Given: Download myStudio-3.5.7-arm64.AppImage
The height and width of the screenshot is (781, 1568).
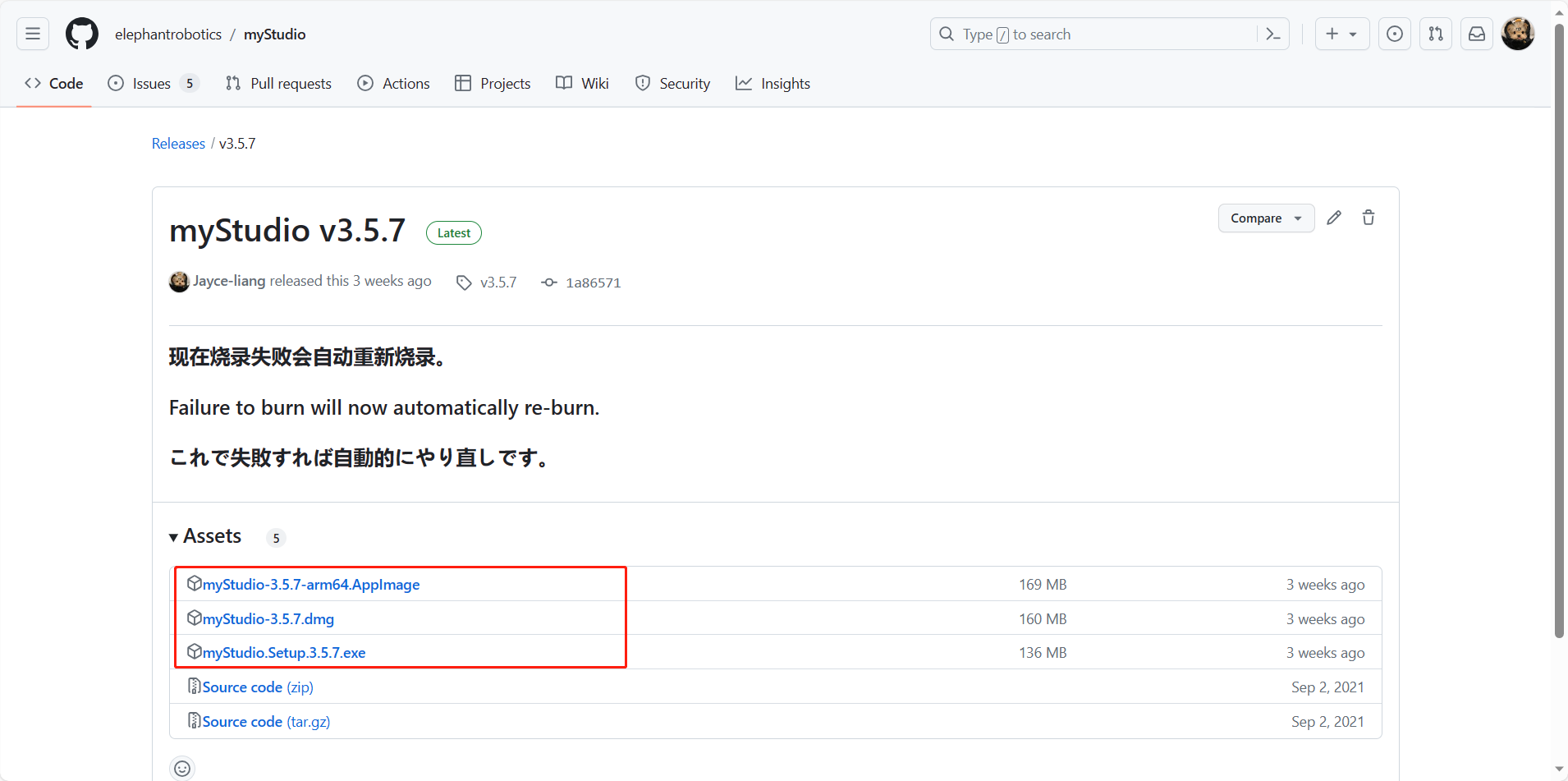Looking at the screenshot, I should pyautogui.click(x=311, y=584).
